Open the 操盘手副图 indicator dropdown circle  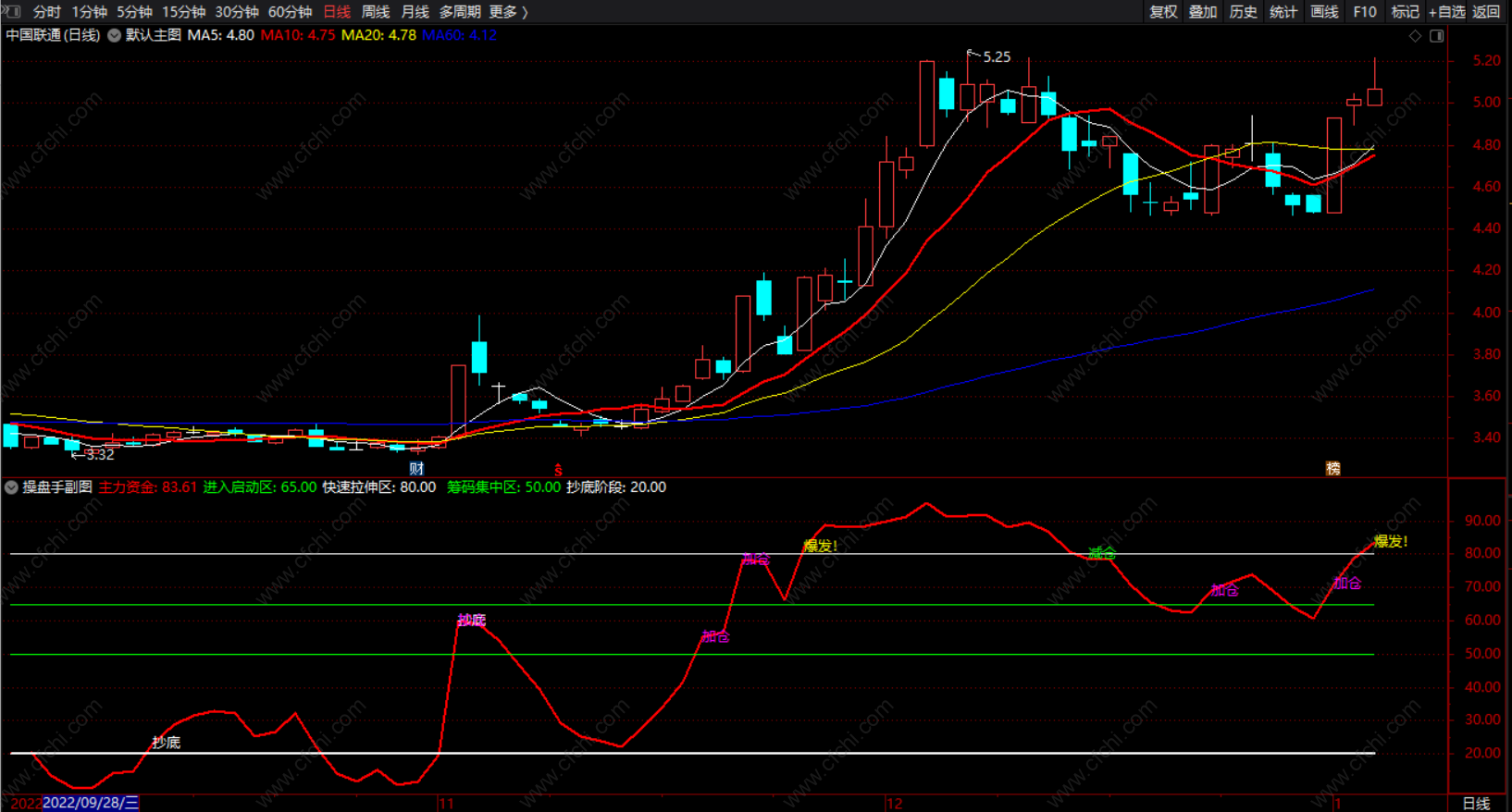coord(11,487)
